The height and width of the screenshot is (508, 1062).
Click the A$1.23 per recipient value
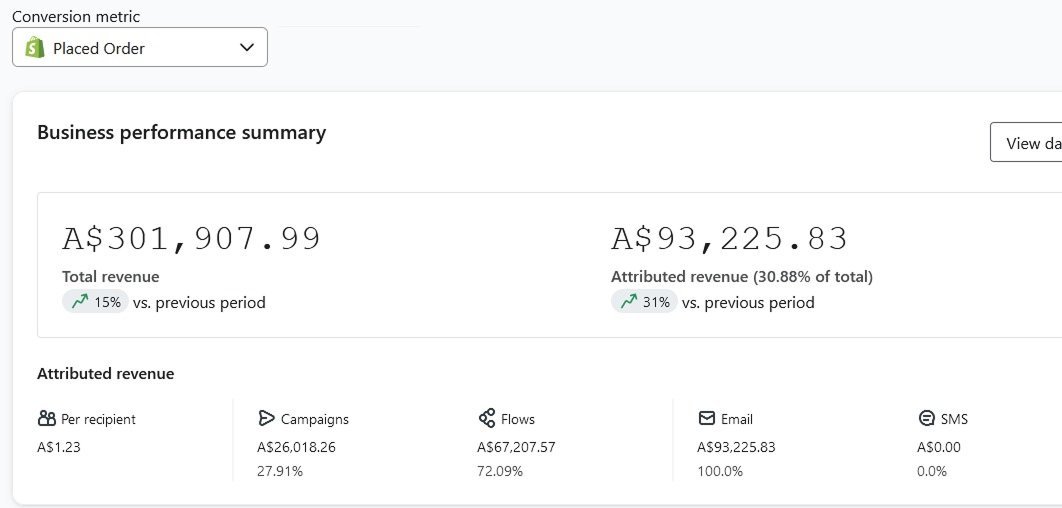tap(59, 447)
